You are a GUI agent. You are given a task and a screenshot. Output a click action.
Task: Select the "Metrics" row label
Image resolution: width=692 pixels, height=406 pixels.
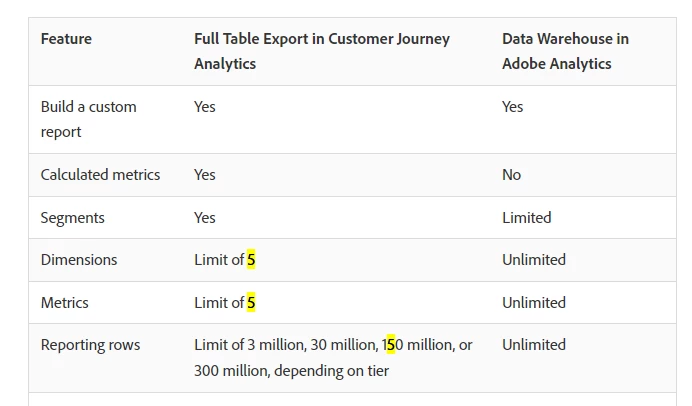coord(64,303)
